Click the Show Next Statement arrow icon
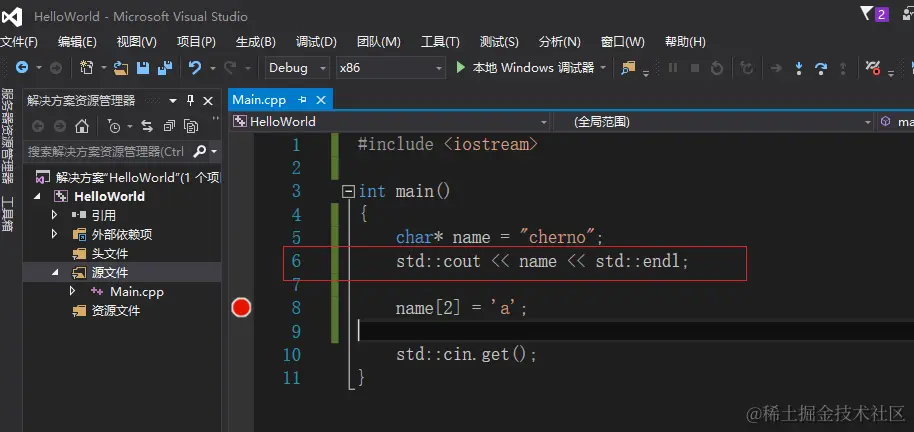914x432 pixels. coord(776,68)
